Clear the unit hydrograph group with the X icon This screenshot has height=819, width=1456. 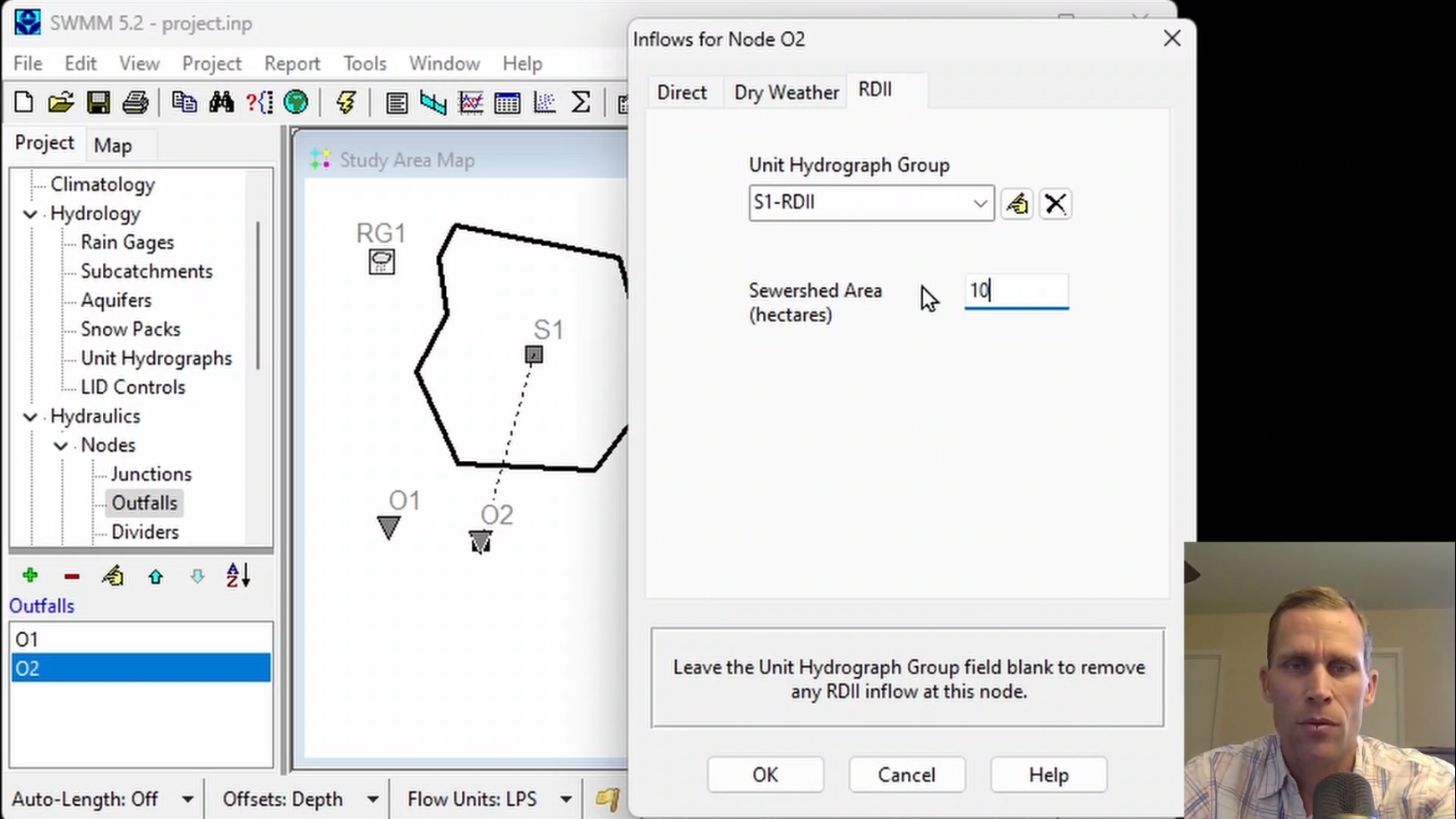(x=1055, y=203)
